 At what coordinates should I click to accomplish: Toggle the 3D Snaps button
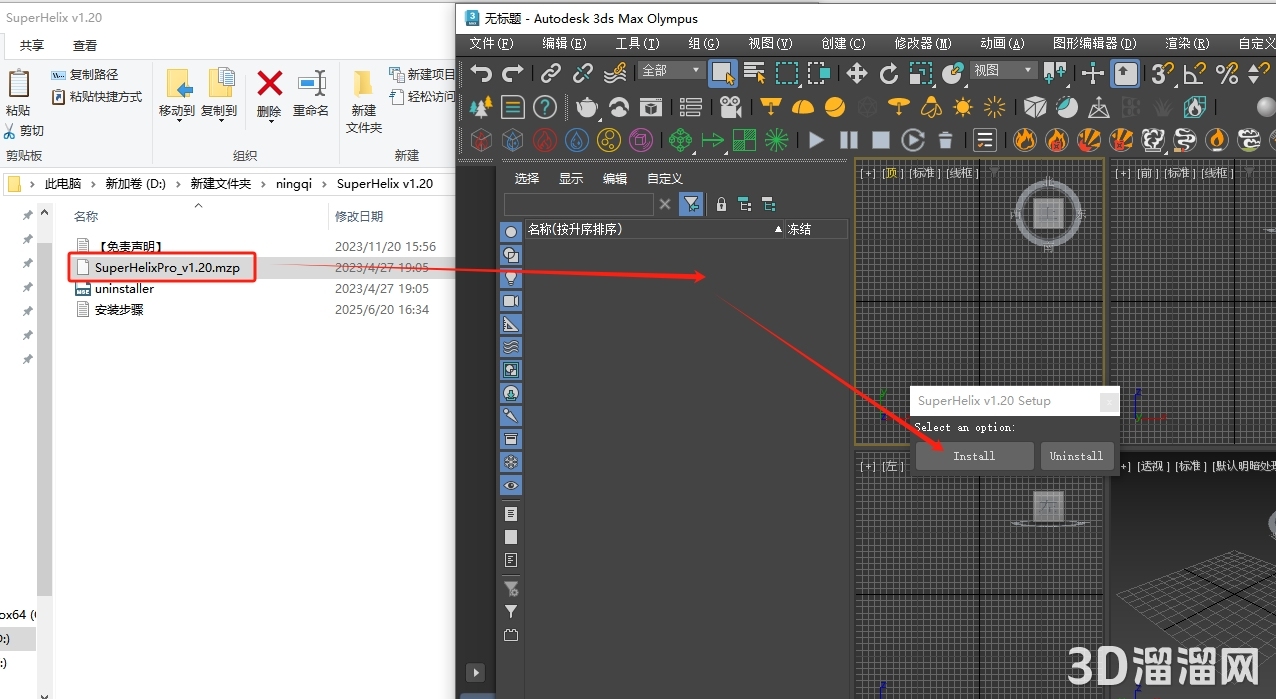(1162, 73)
